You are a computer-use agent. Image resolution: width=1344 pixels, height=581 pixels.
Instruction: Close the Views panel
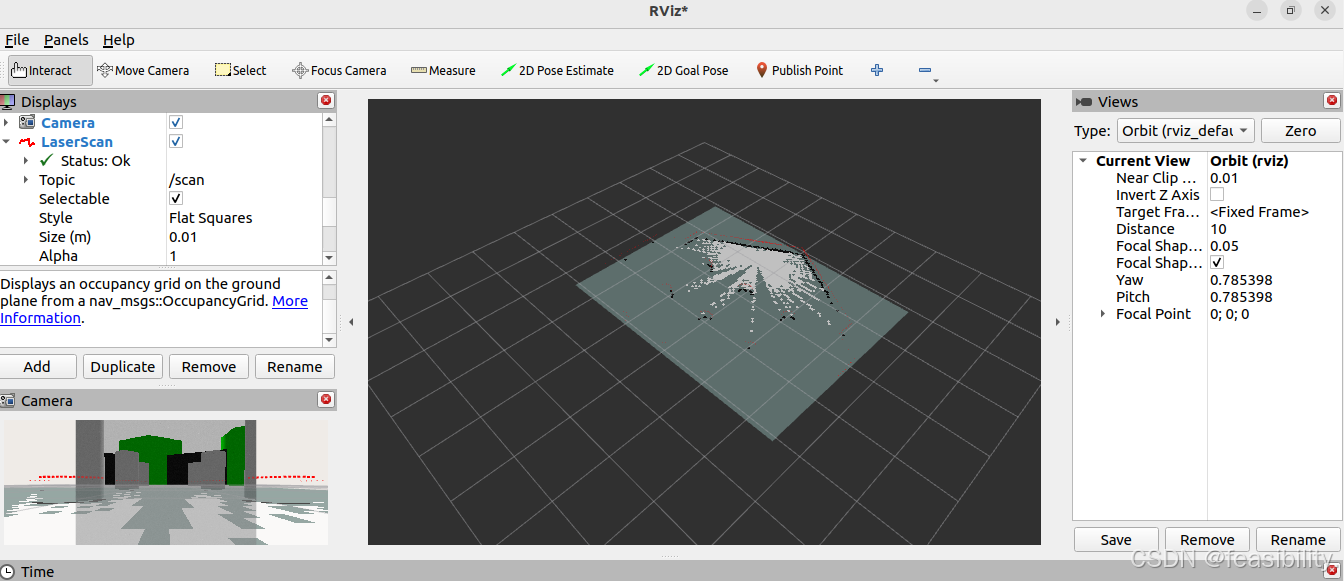coord(1332,100)
